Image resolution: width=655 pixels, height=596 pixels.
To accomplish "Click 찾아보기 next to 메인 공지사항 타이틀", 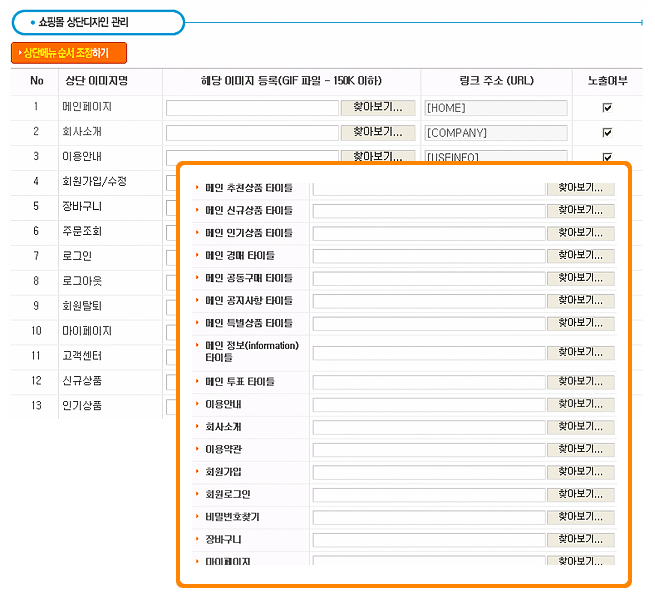I will 580,301.
